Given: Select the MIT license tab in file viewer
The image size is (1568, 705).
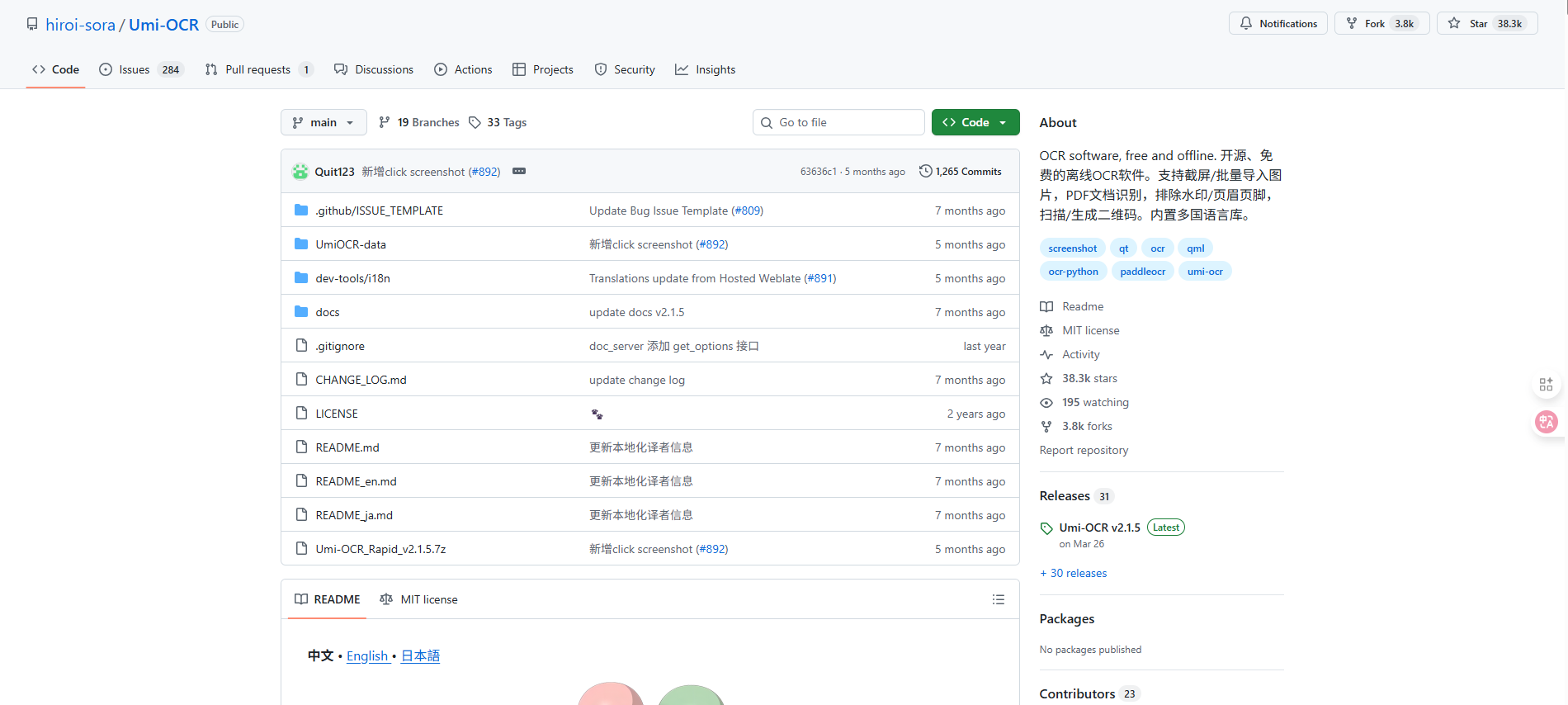Looking at the screenshot, I should pos(418,599).
